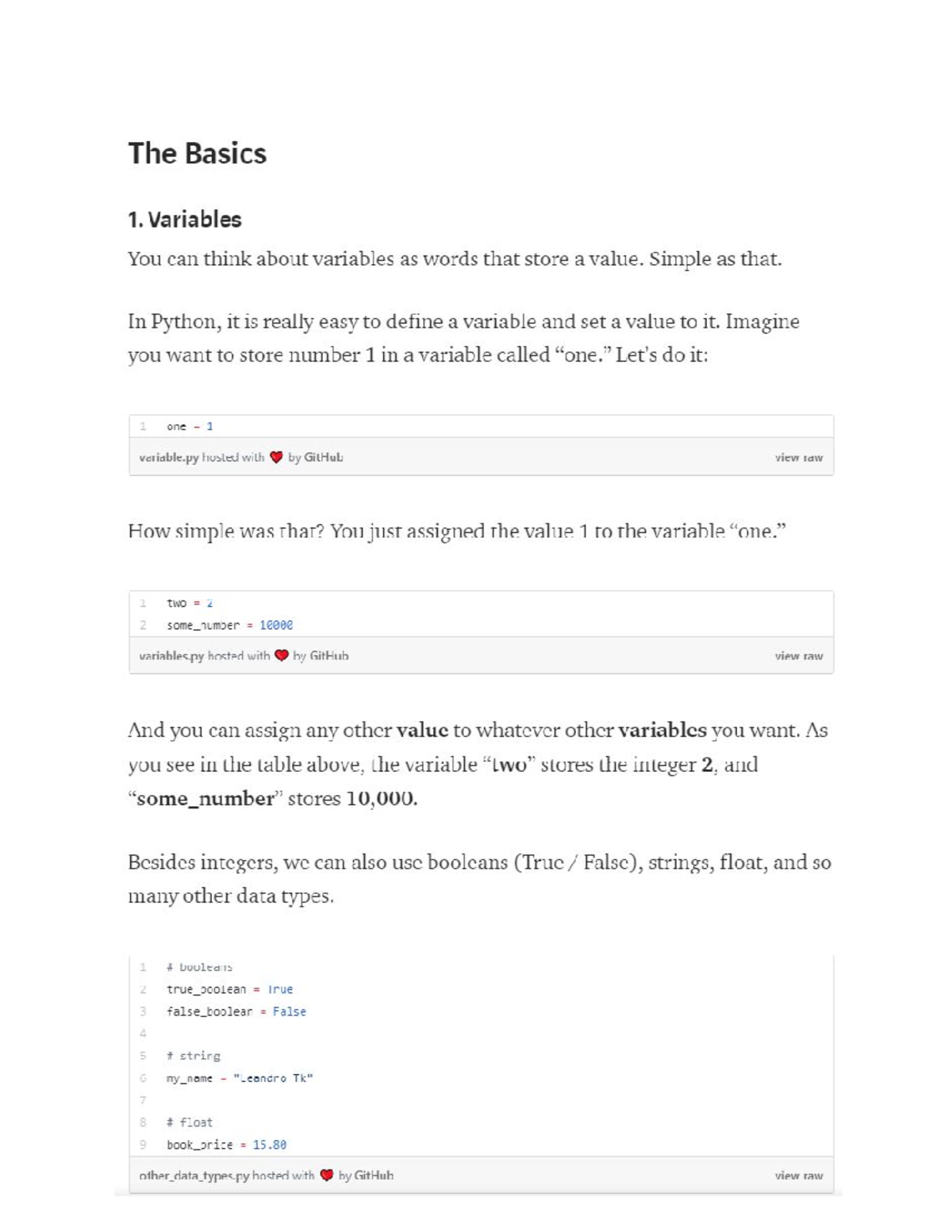Click 'view raw' for other_data_types.py

click(x=799, y=1175)
